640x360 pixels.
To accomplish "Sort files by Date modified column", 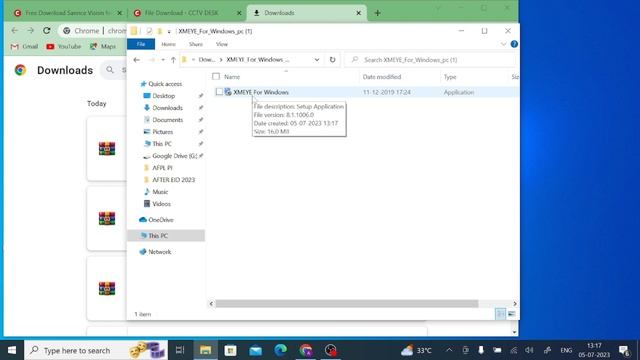I will (382, 77).
